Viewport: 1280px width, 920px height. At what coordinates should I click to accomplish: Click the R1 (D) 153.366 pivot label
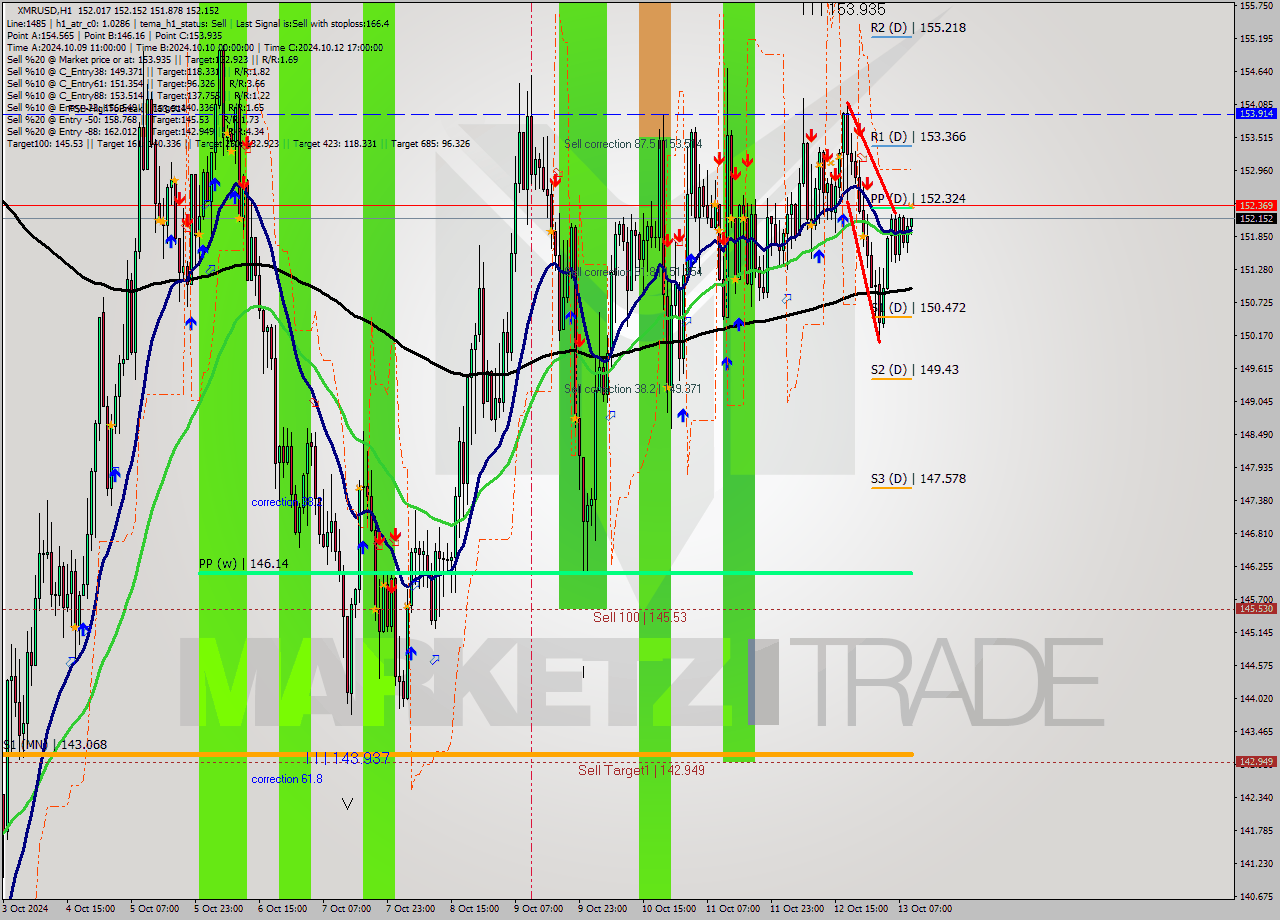coord(918,136)
